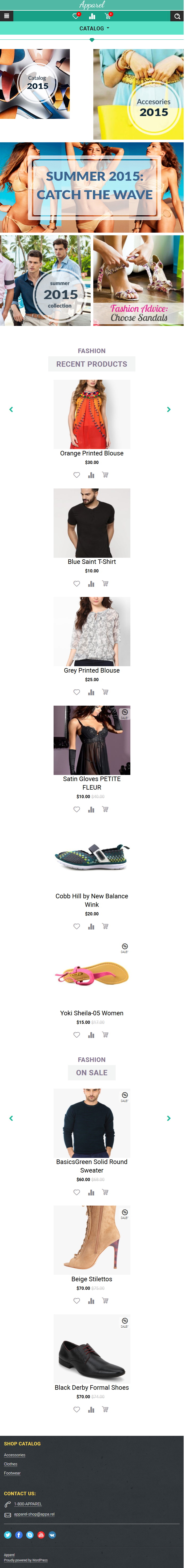Open the Yoki Sheila-05 Women product title

[x=92, y=1013]
